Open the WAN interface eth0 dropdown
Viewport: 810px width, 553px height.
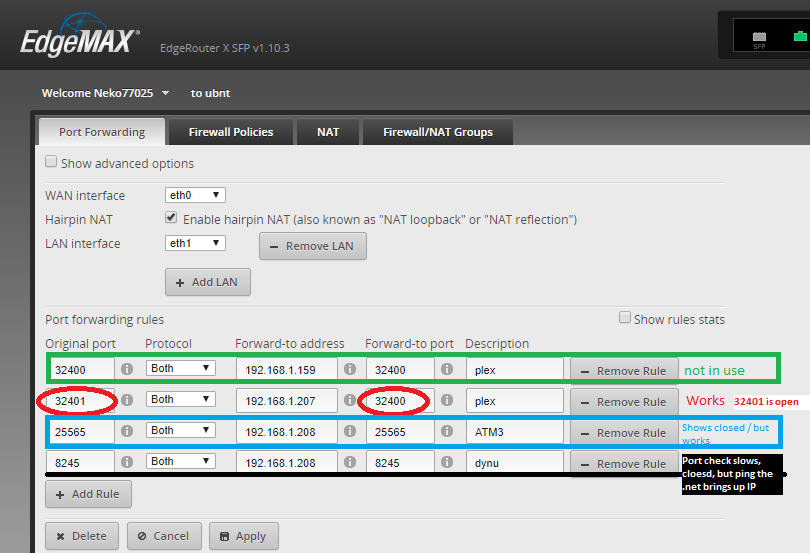(195, 195)
